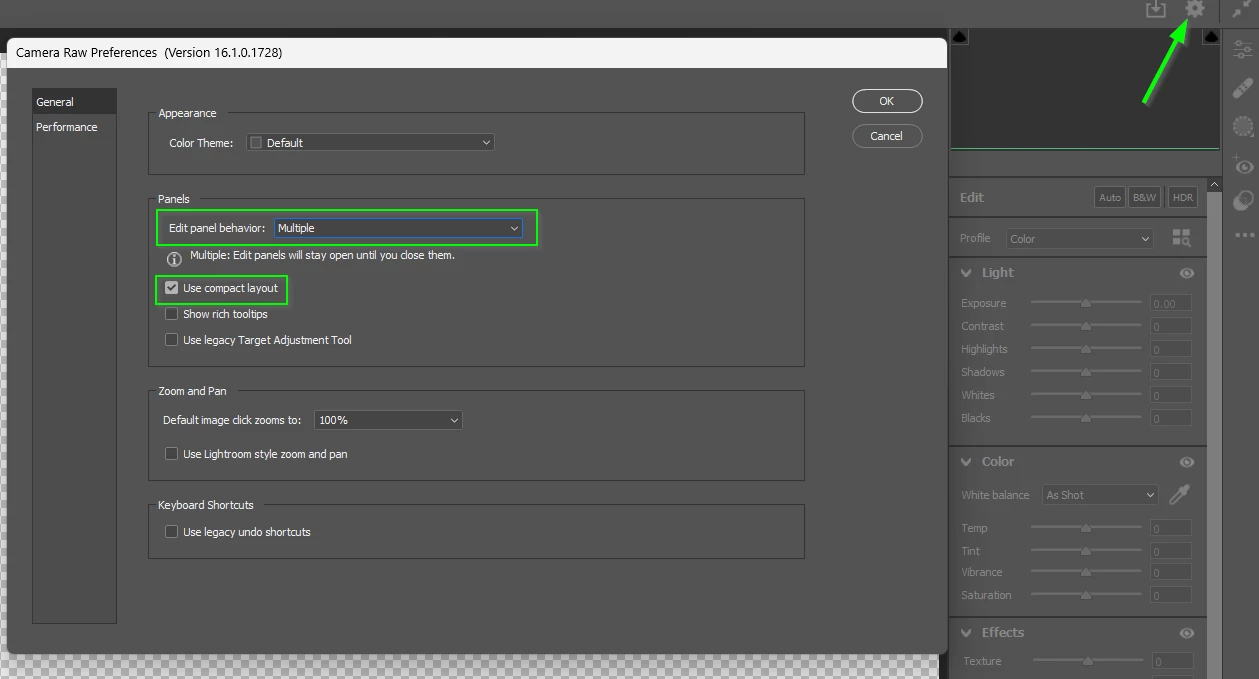Image resolution: width=1259 pixels, height=679 pixels.
Task: Click the Vibrance slider
Action: pos(1086,572)
